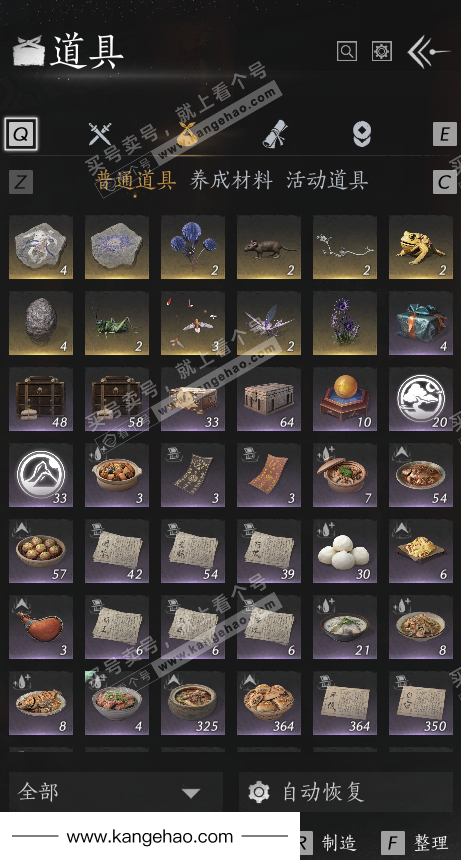Switch to 养成材料 tab
The image size is (461, 860).
pyautogui.click(x=231, y=180)
